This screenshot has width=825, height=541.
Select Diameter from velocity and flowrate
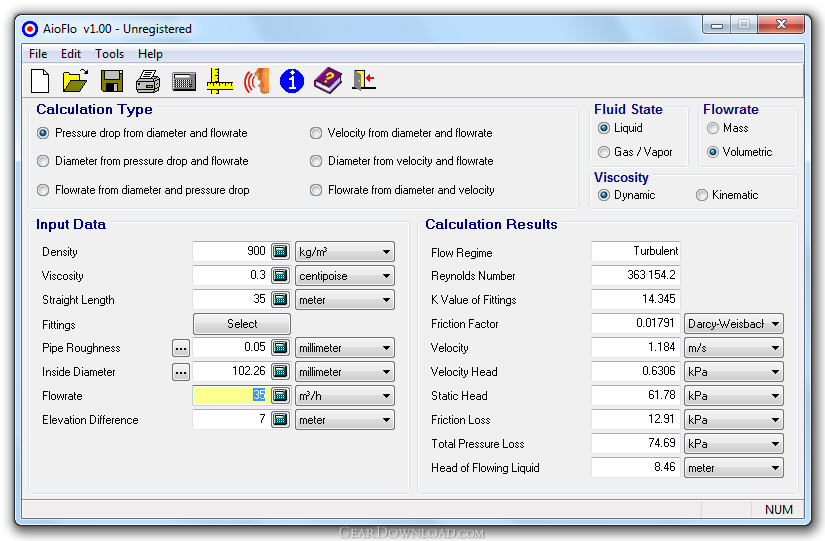401,161
